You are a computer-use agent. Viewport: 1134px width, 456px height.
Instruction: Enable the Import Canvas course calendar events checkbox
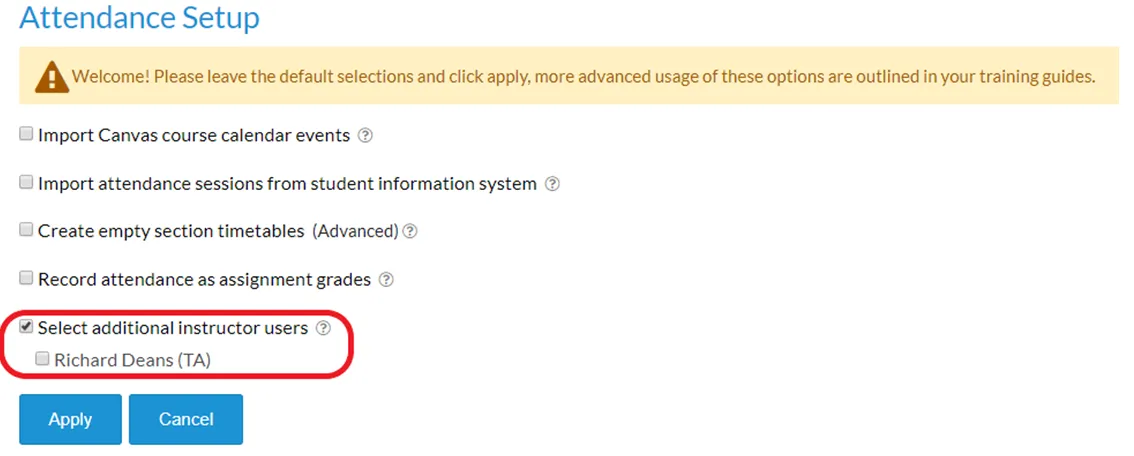26,134
